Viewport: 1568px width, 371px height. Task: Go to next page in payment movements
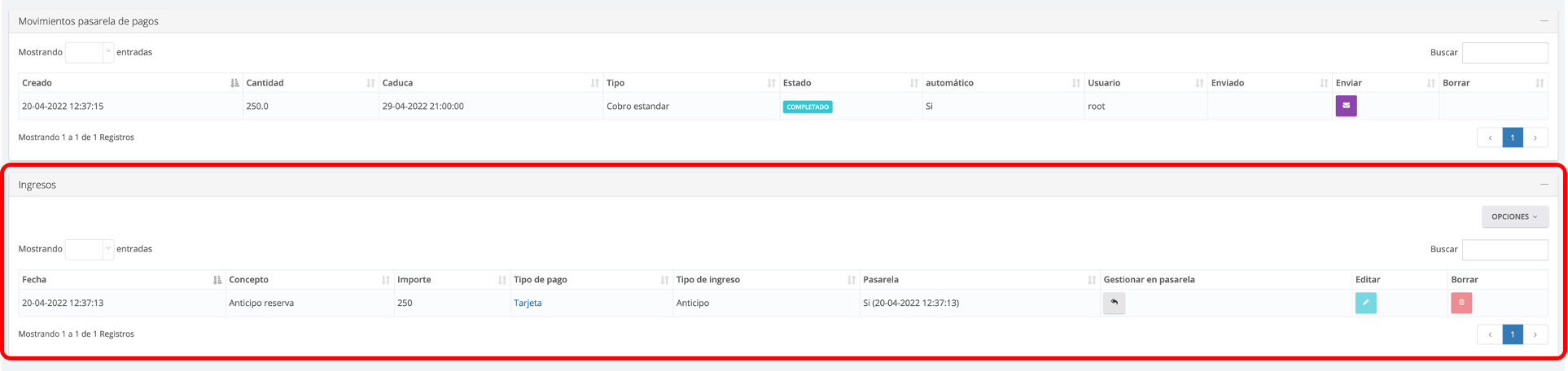pos(1535,137)
